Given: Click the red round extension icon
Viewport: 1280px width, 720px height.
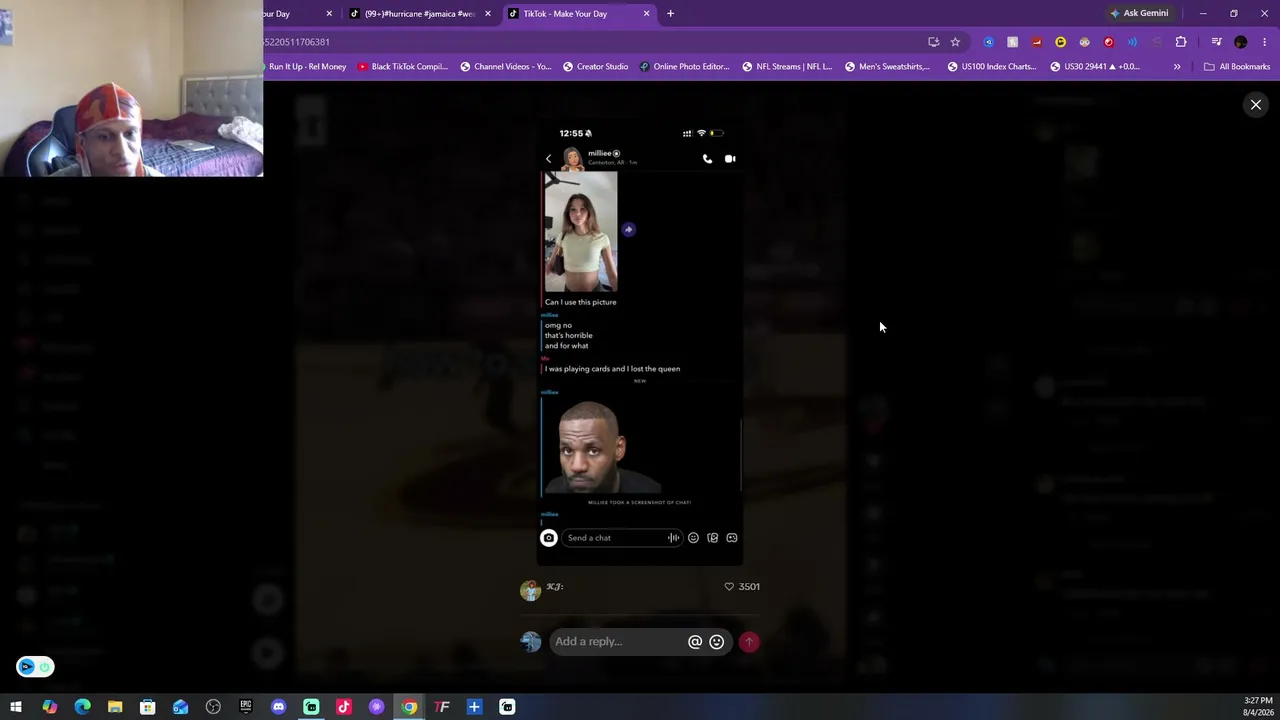Looking at the screenshot, I should 1109,42.
